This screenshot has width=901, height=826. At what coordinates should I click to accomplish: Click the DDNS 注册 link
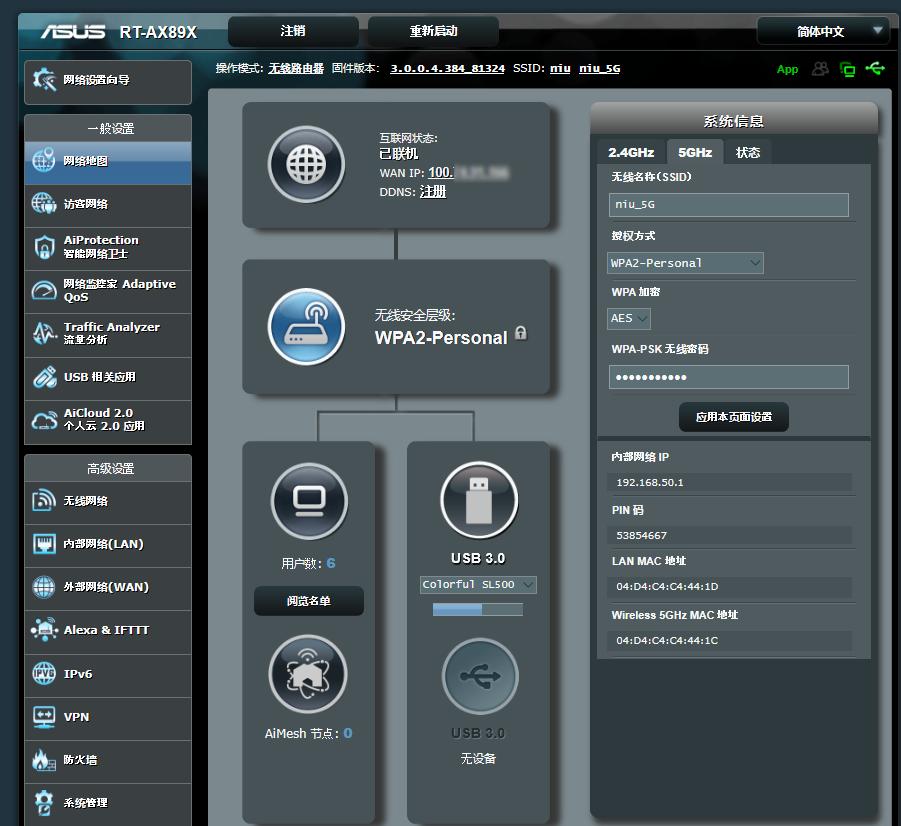pyautogui.click(x=433, y=191)
